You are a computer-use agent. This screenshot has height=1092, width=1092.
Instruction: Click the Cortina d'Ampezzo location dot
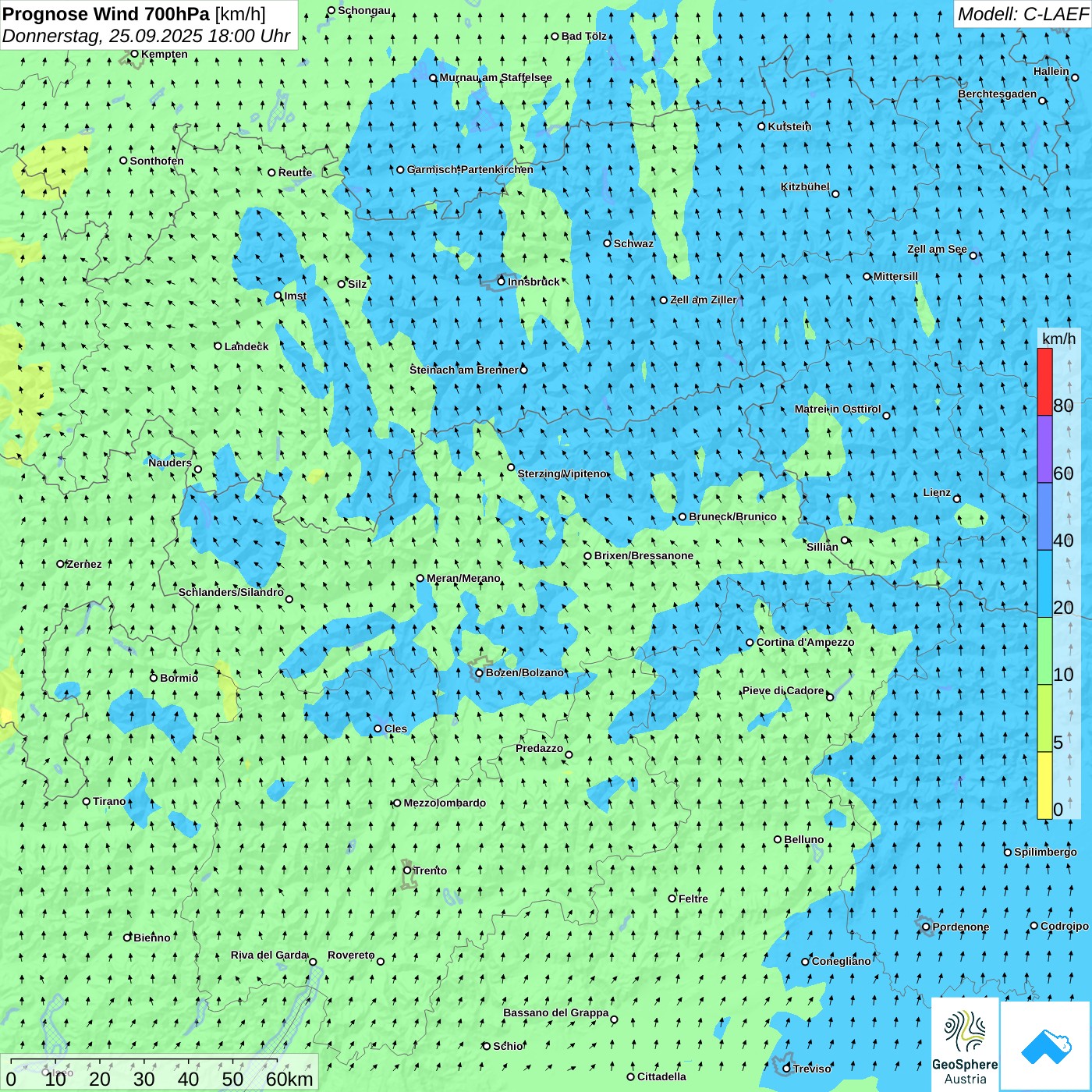[x=750, y=643]
